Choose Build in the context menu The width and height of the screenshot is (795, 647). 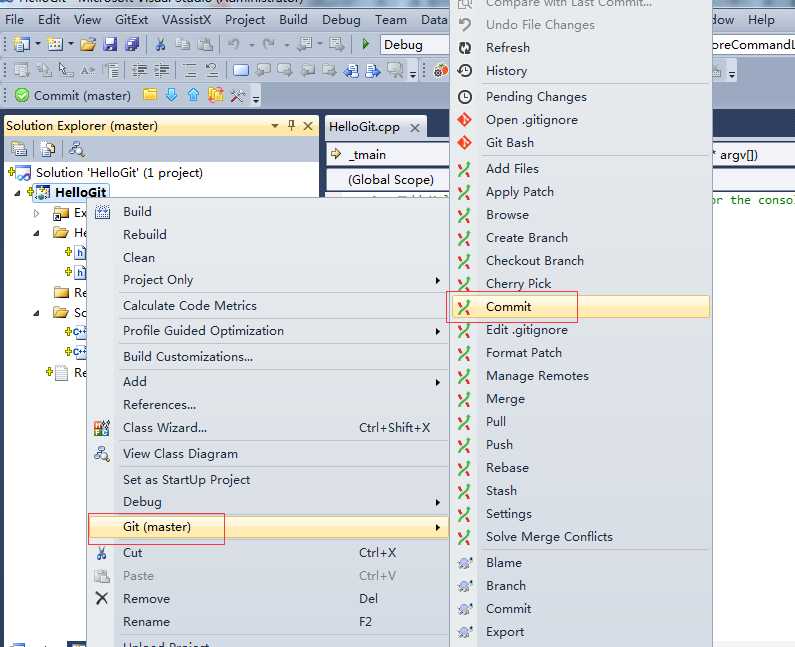269,211
